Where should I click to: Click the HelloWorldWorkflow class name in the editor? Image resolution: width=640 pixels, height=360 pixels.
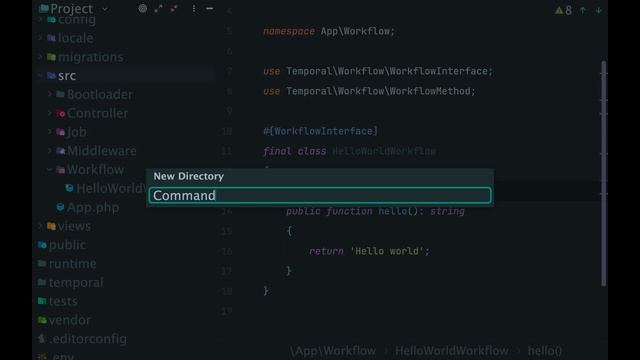(384, 151)
